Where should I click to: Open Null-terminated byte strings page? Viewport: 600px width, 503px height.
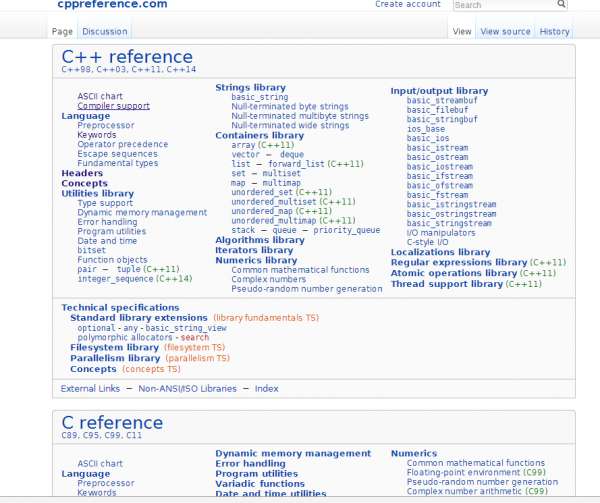(290, 106)
